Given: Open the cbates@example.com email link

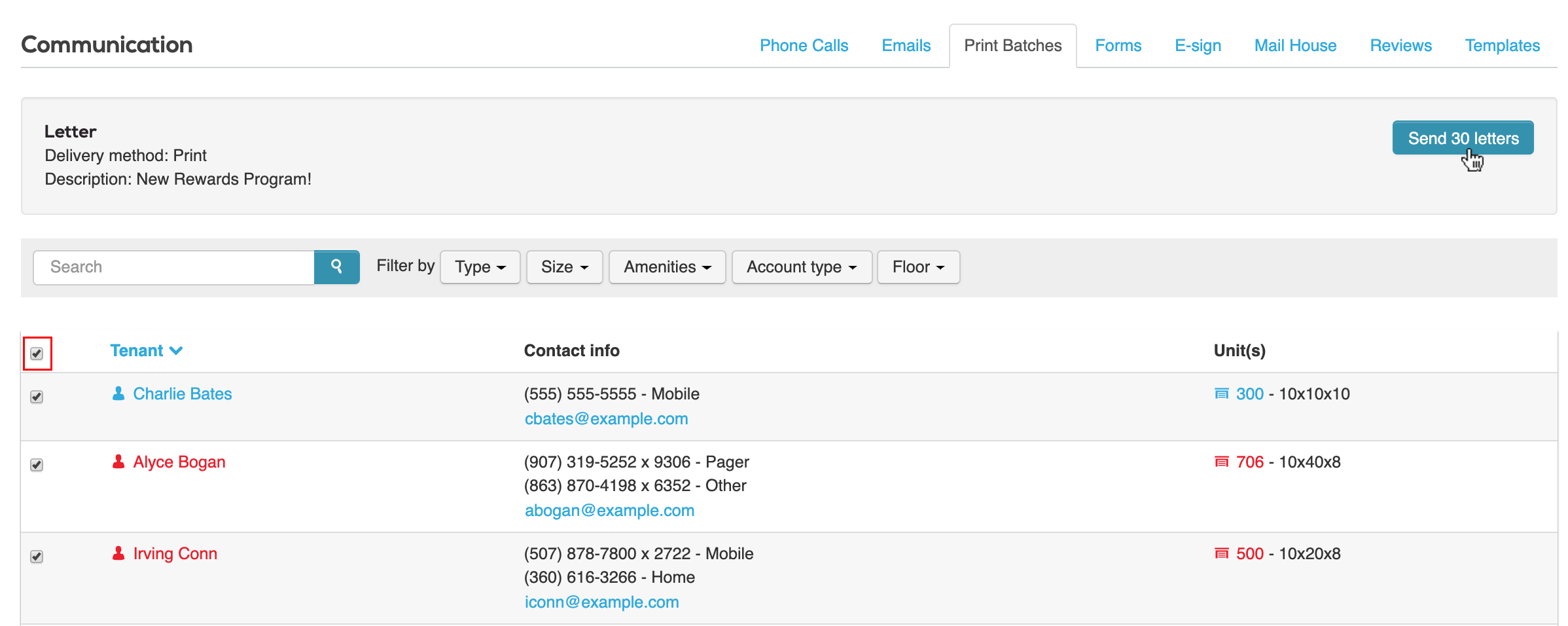Looking at the screenshot, I should pos(606,419).
